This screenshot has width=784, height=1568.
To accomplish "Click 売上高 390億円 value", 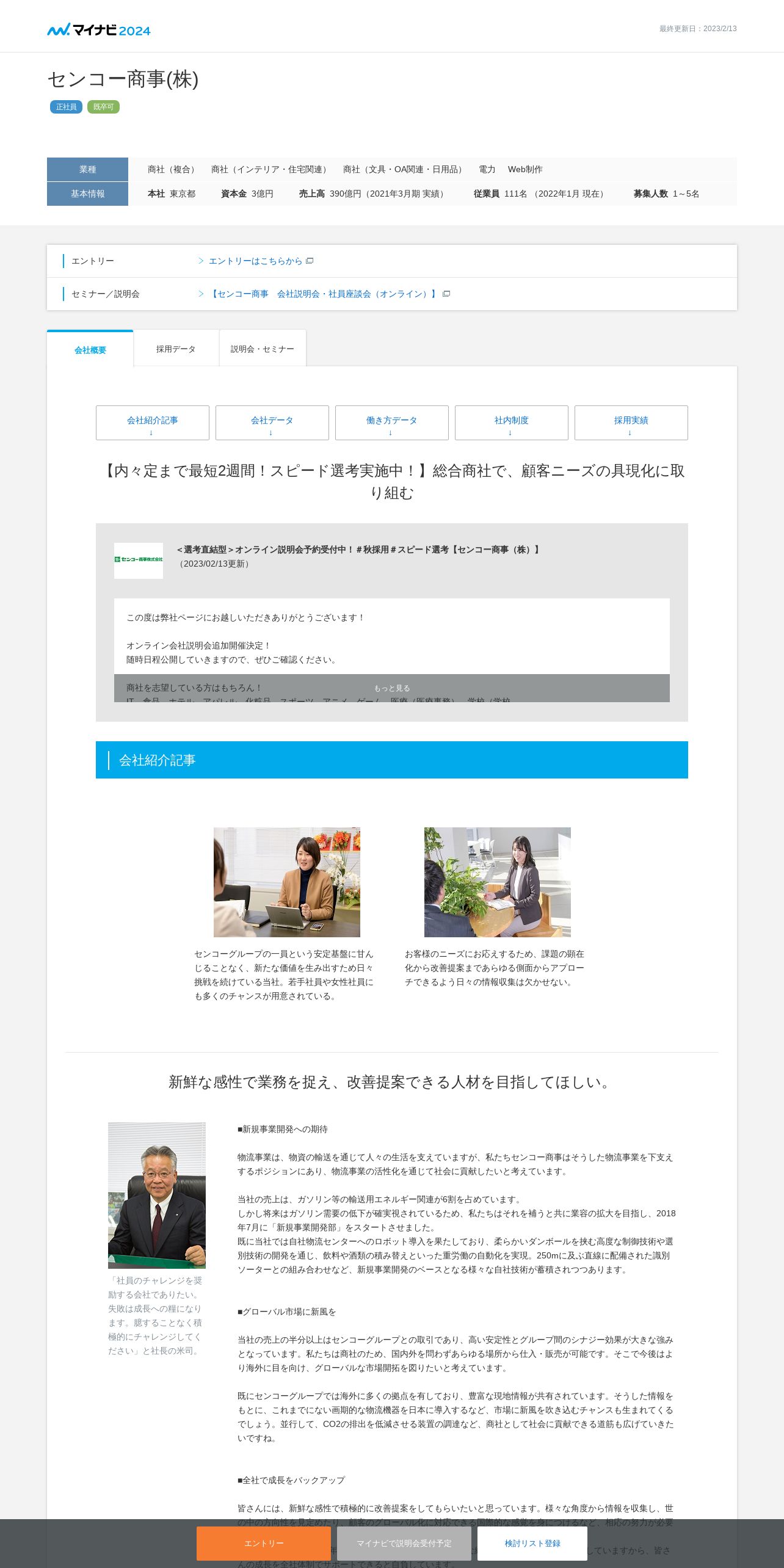I will point(374,194).
